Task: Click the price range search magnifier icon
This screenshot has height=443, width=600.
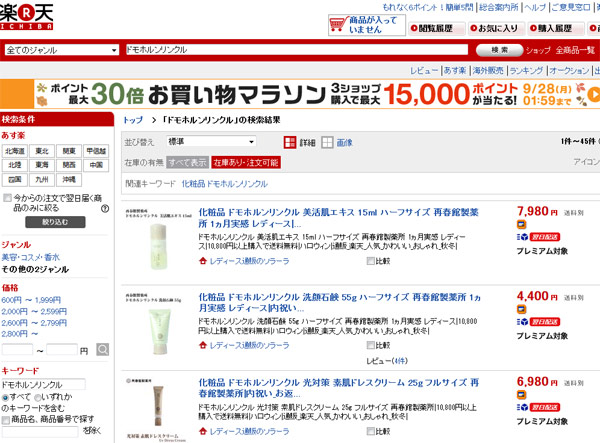Action: (103, 349)
